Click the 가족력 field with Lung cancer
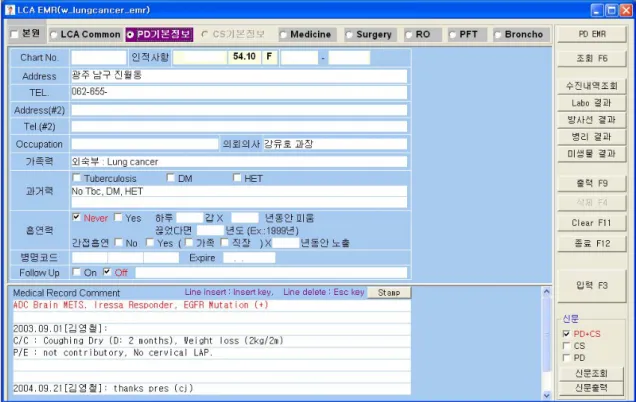Image resolution: width=636 pixels, height=402 pixels. [x=239, y=161]
